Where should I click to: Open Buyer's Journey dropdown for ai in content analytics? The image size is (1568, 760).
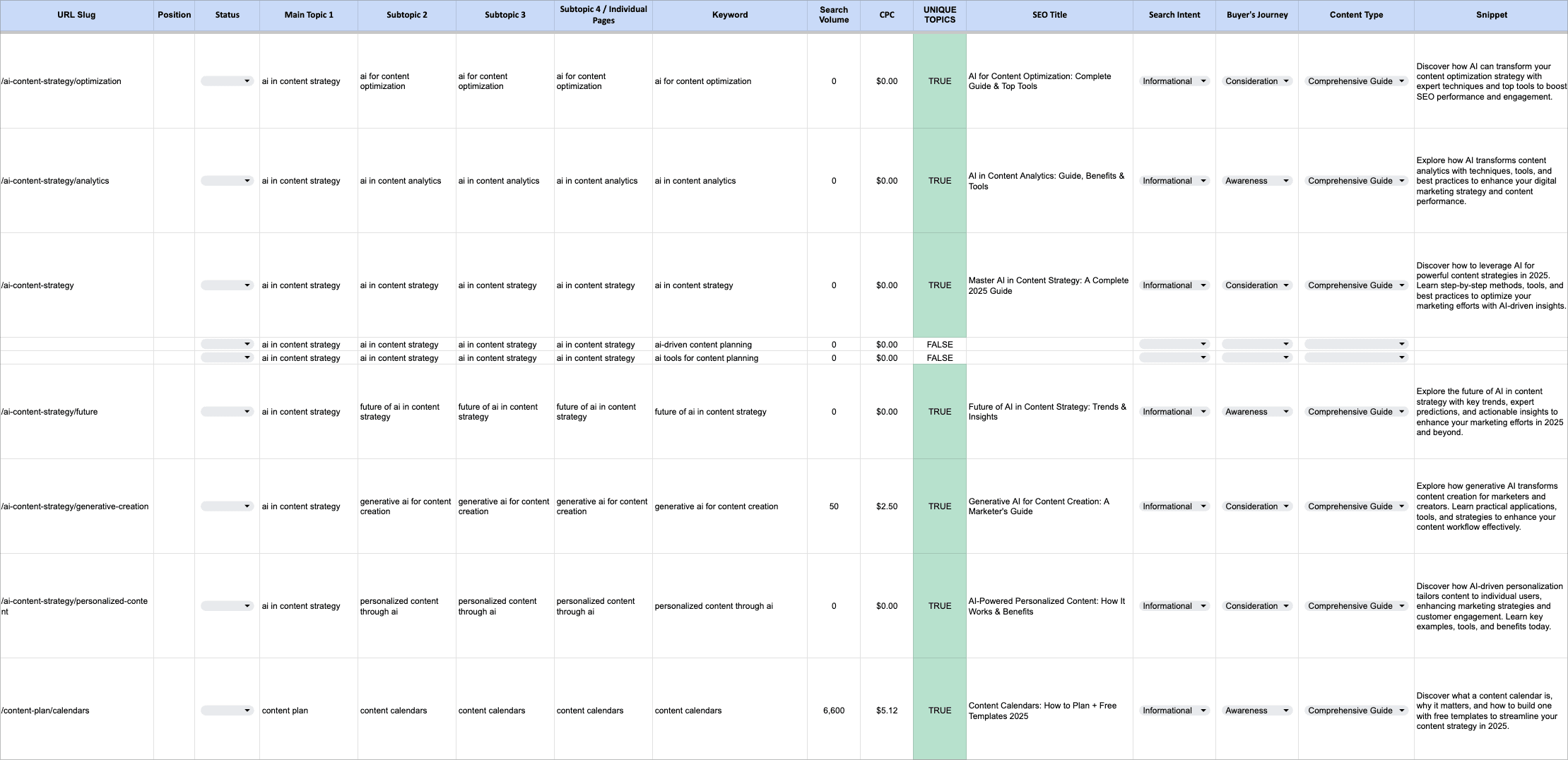[1256, 181]
